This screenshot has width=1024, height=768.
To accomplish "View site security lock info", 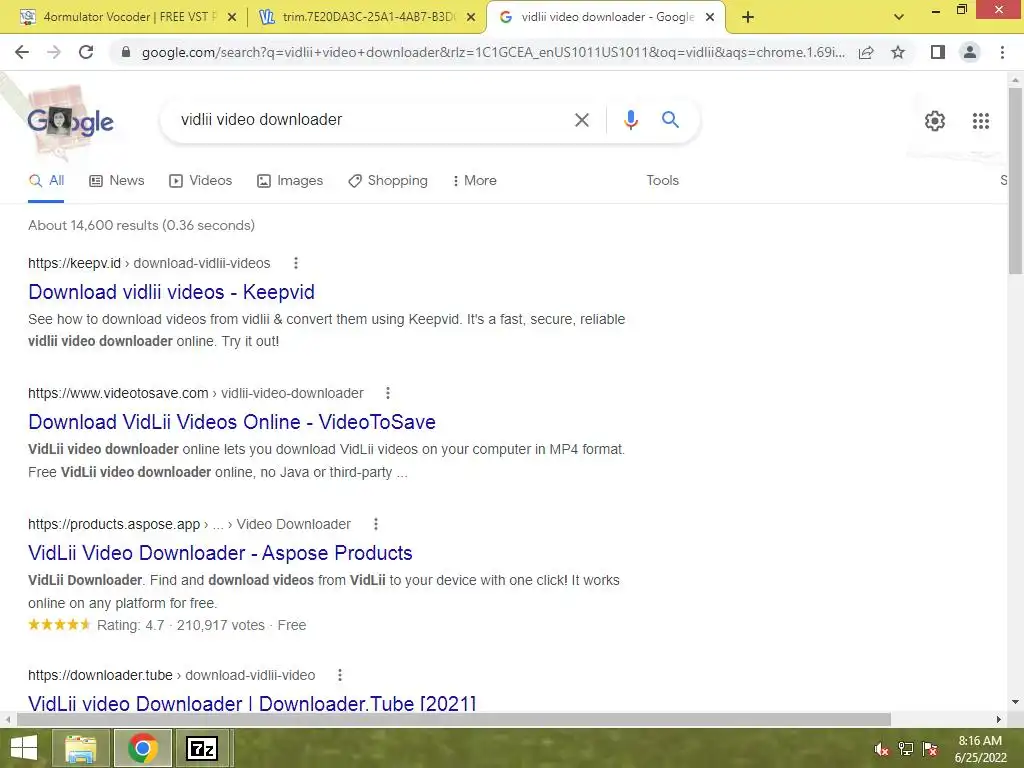I will click(126, 52).
